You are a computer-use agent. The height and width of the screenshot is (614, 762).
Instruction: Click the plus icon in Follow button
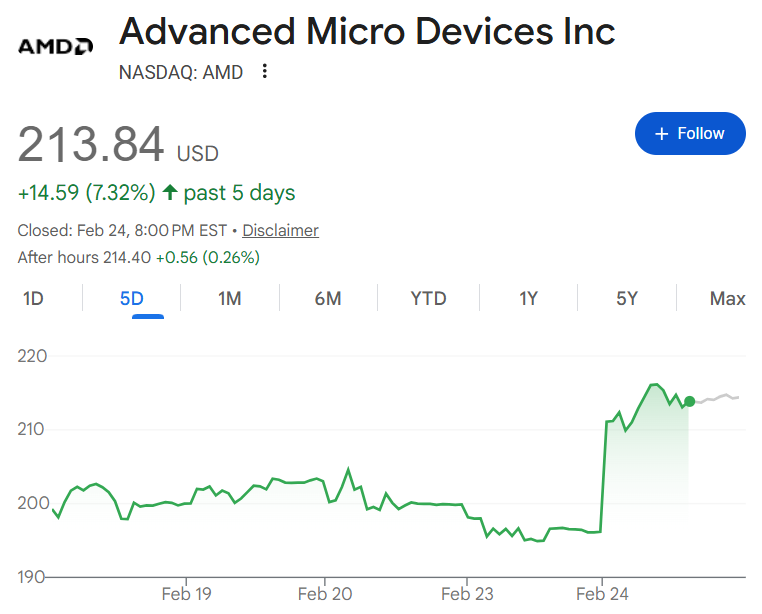tap(661, 134)
